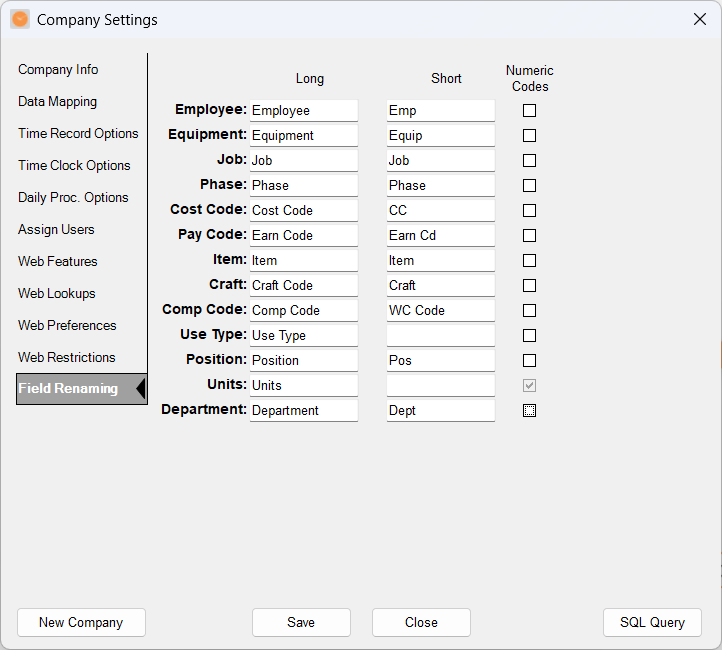Open the Web Features section
This screenshot has width=722, height=650.
(58, 261)
